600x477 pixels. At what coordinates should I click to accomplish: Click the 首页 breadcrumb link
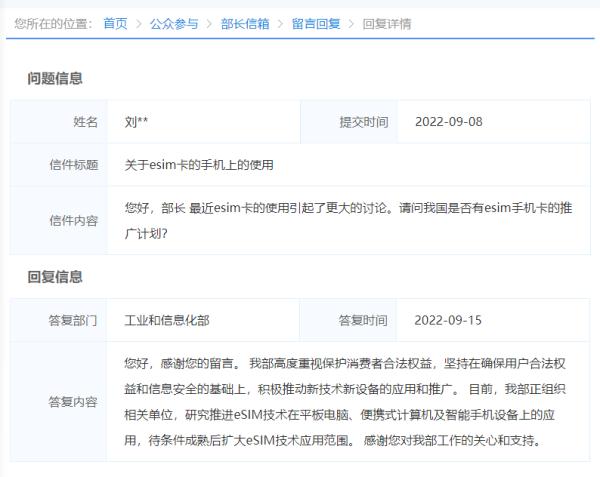pyautogui.click(x=115, y=23)
